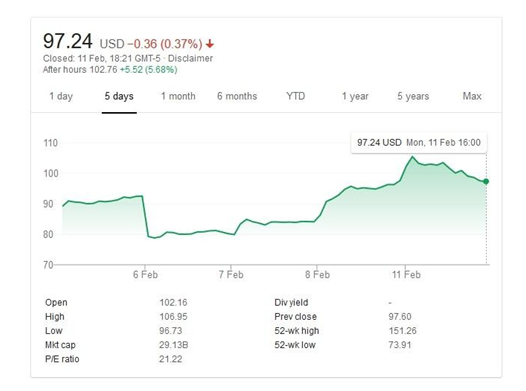Click the 97.24 USD chart tooltip
The width and height of the screenshot is (526, 391).
point(419,143)
